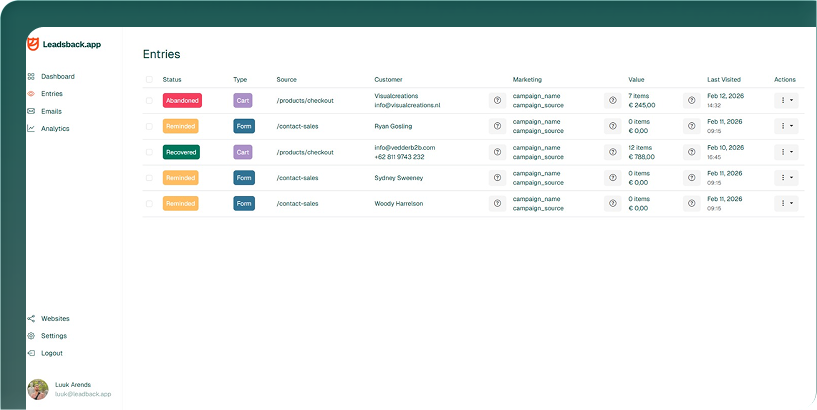Screen dimensions: 817x410
Task: Click the Emails envelope icon
Action: coord(31,111)
